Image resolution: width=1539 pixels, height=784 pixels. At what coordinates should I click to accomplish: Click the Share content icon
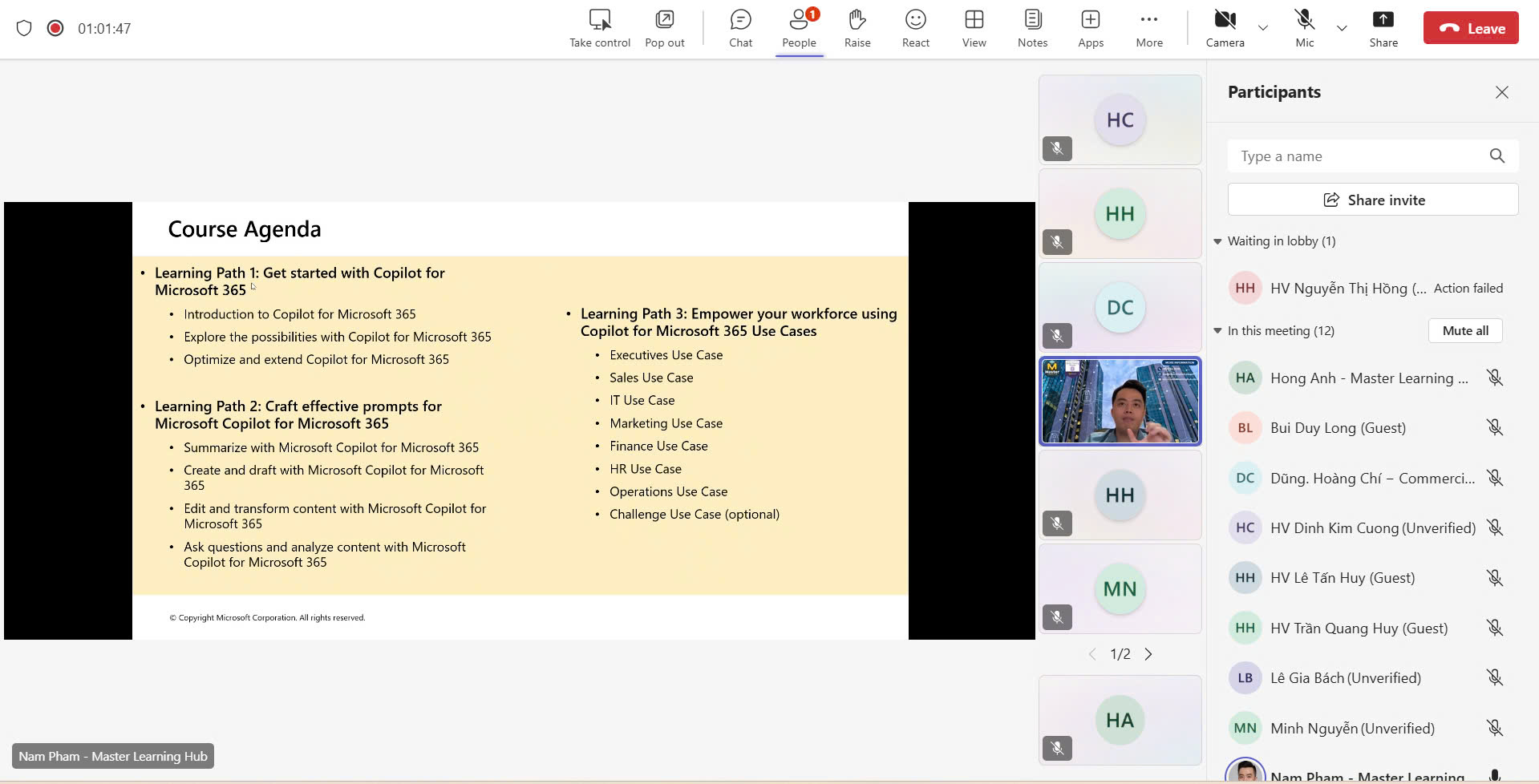[x=1383, y=19]
